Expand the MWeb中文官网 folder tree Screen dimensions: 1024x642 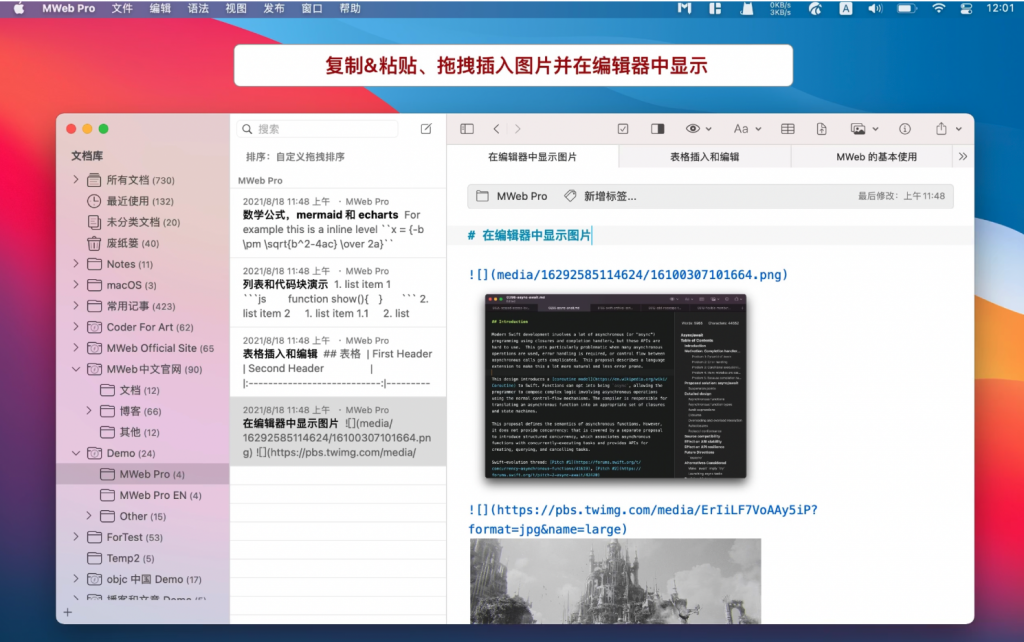[x=76, y=369]
